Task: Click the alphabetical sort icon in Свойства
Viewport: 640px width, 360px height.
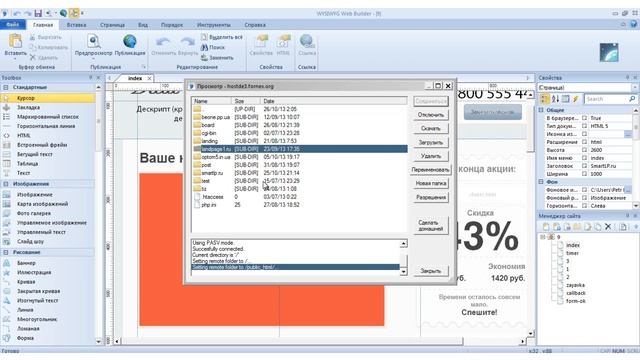Action: (556, 99)
